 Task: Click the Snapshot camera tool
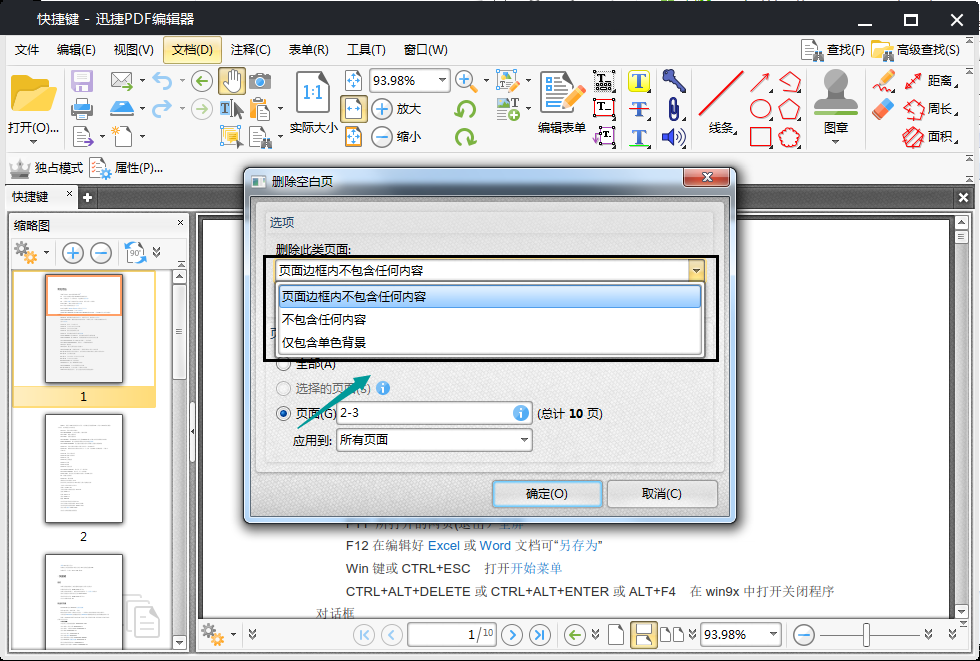tap(260, 81)
